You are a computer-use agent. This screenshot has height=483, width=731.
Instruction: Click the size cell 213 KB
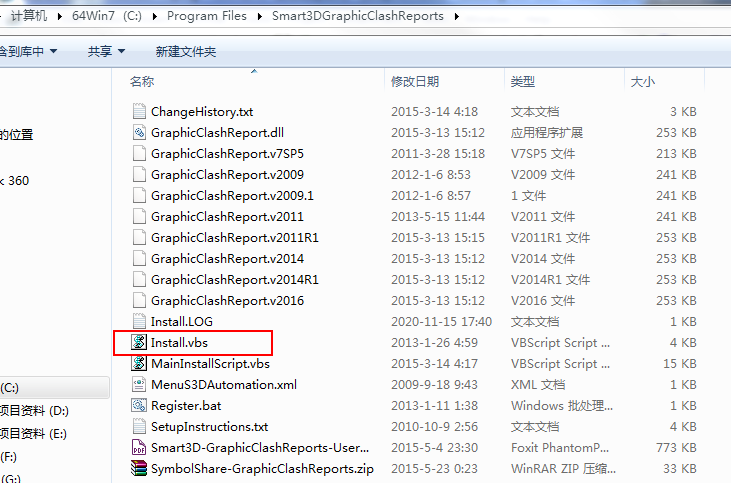coord(676,154)
